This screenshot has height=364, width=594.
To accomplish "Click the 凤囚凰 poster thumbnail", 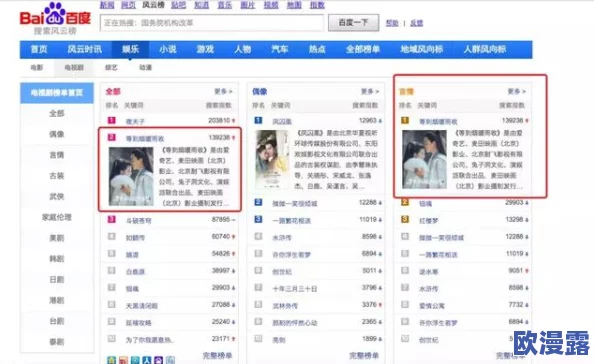I will pyautogui.click(x=272, y=159).
